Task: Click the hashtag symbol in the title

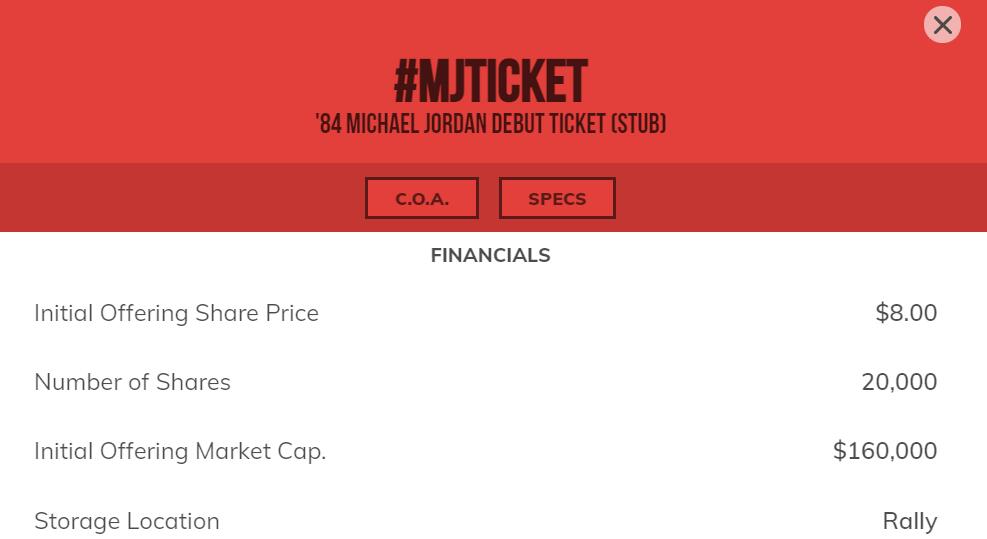Action: coord(405,82)
